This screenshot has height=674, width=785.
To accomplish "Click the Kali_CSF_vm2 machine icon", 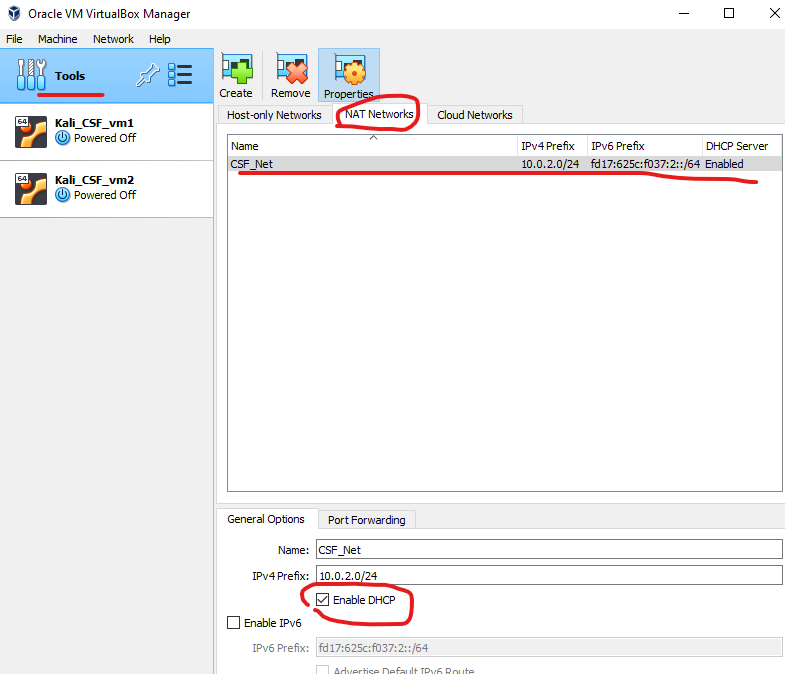I will click(x=31, y=189).
